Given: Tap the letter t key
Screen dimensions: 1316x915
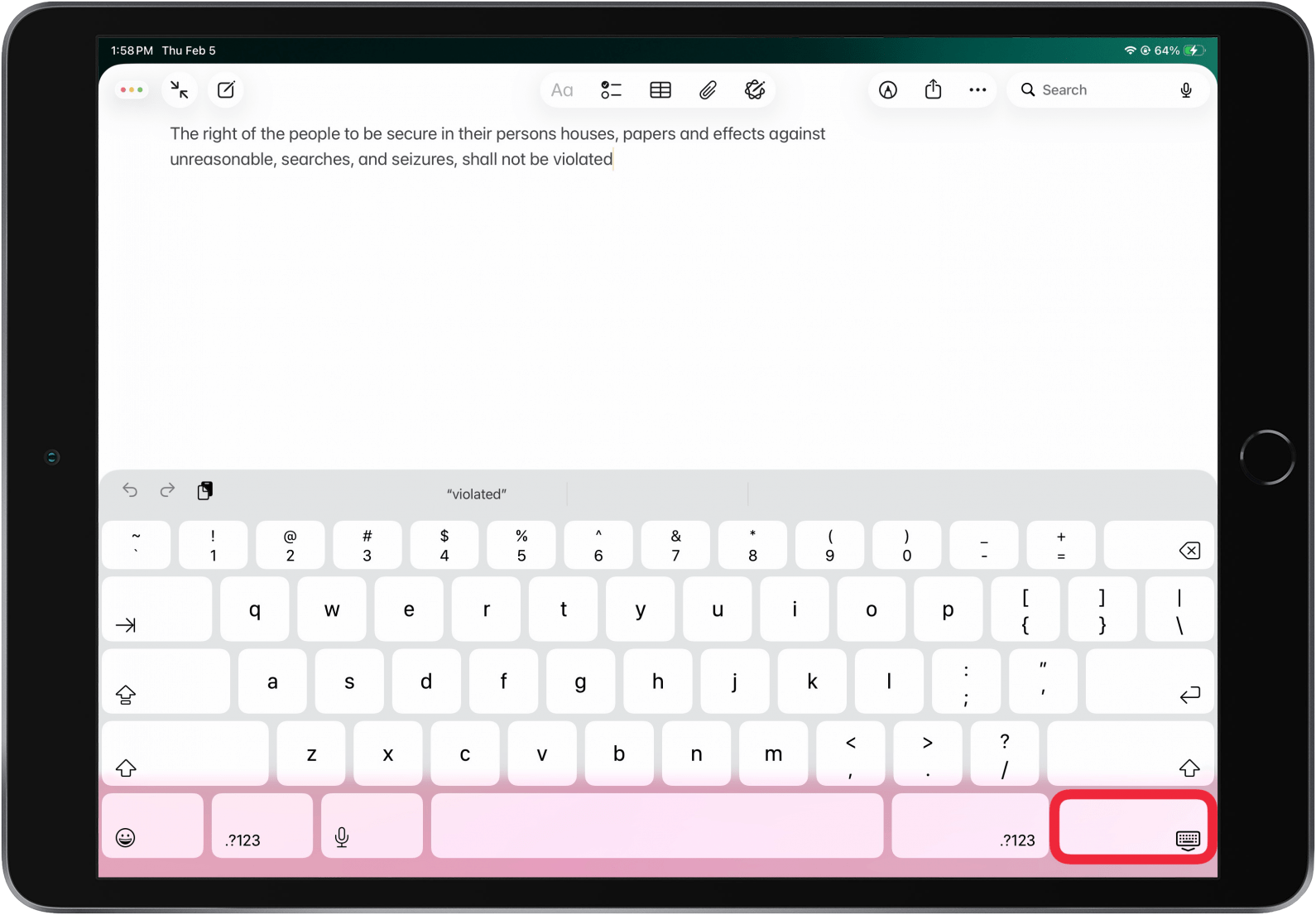Looking at the screenshot, I should click(x=563, y=609).
